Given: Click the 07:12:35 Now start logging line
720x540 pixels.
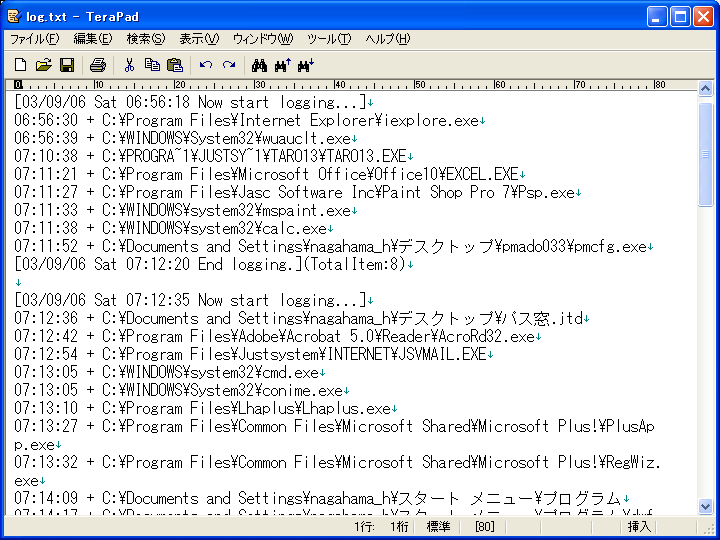Looking at the screenshot, I should pos(193,301).
